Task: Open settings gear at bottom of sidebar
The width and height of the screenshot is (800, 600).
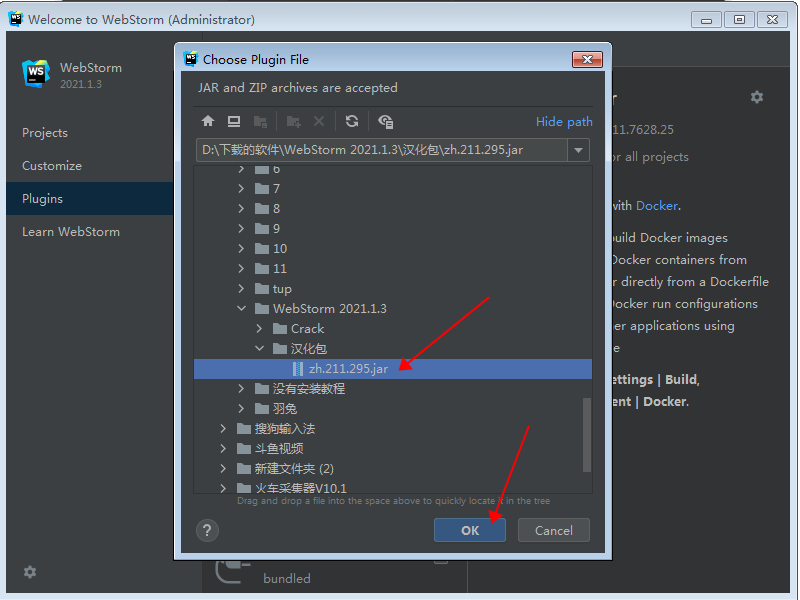Action: 30,572
